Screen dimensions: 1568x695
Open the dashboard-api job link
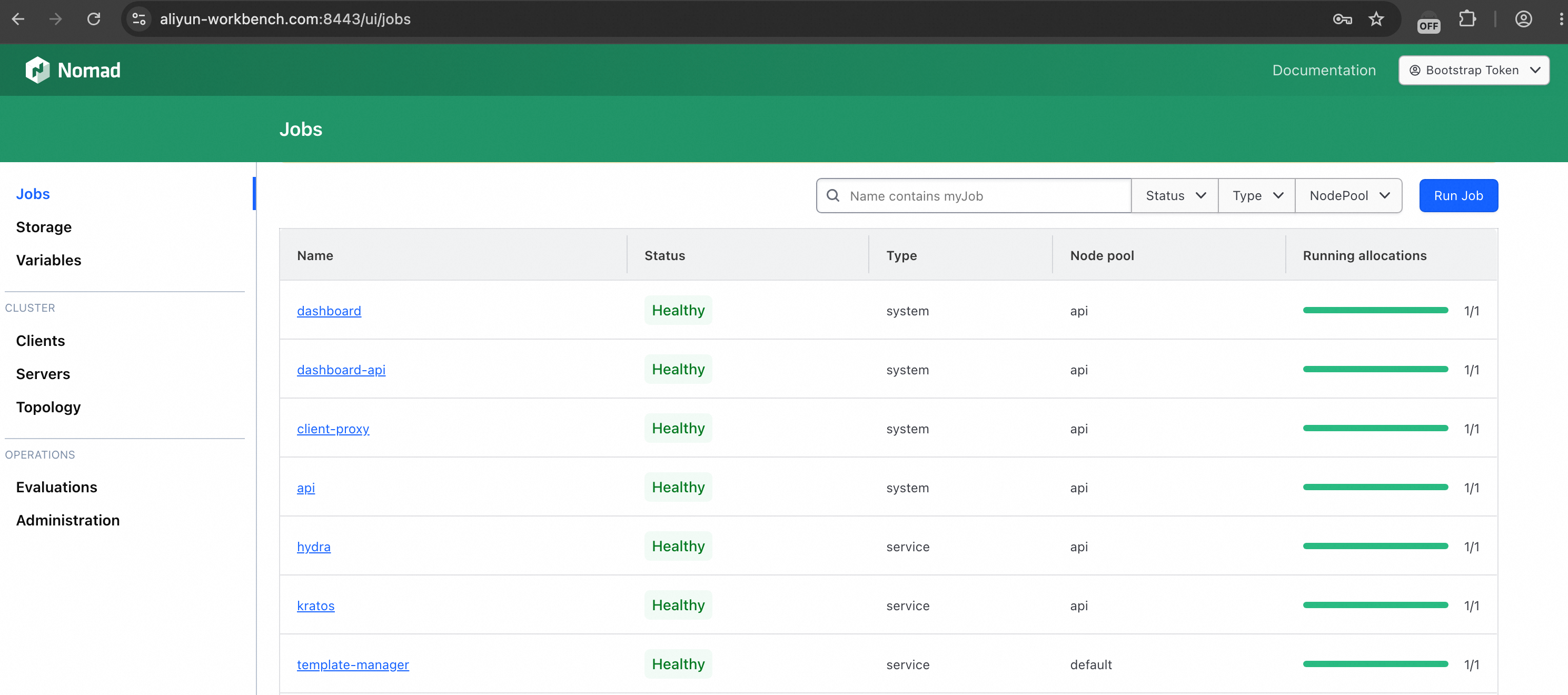[341, 370]
